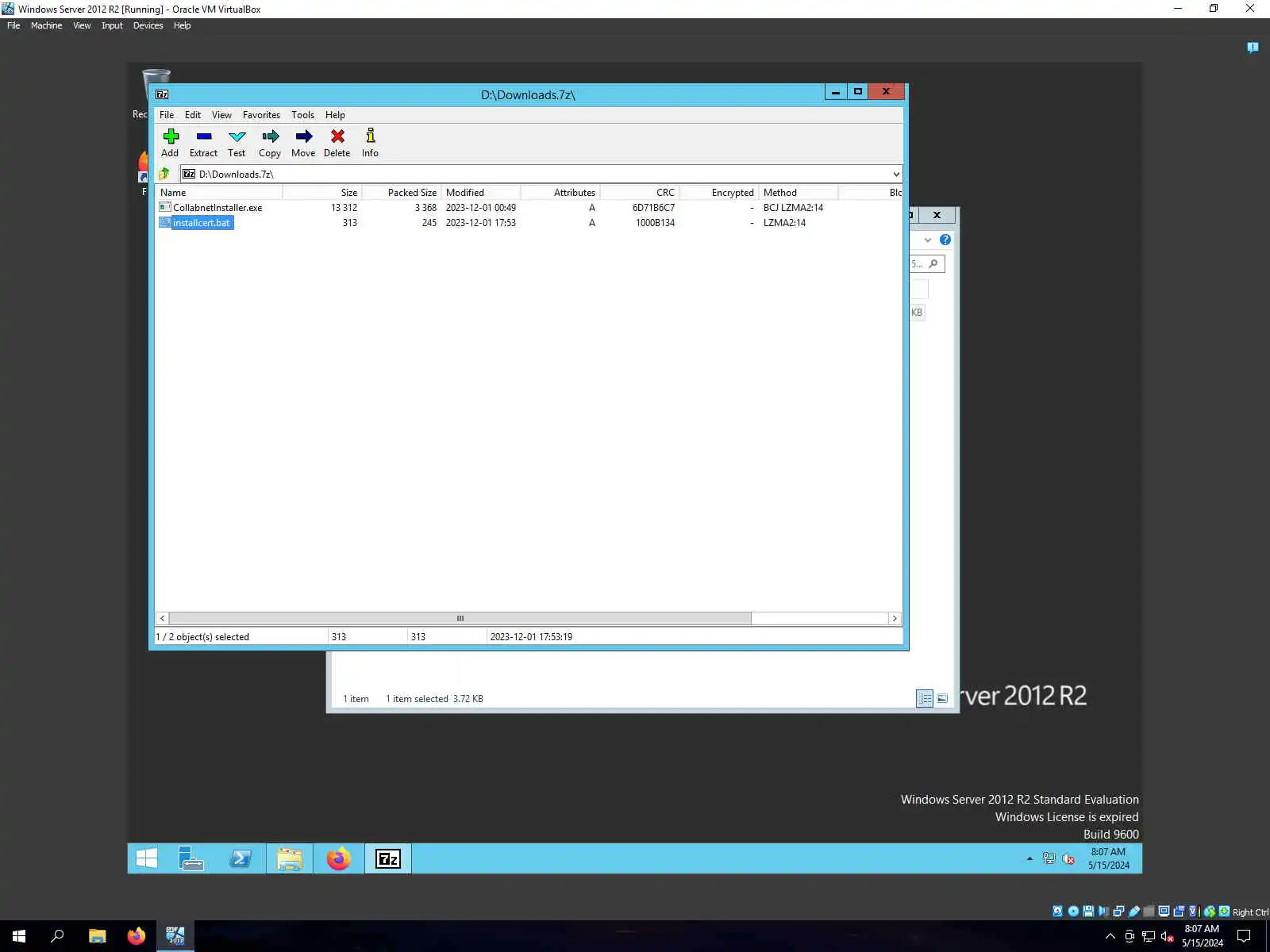Open the 7-Zip Favorites menu

(261, 115)
